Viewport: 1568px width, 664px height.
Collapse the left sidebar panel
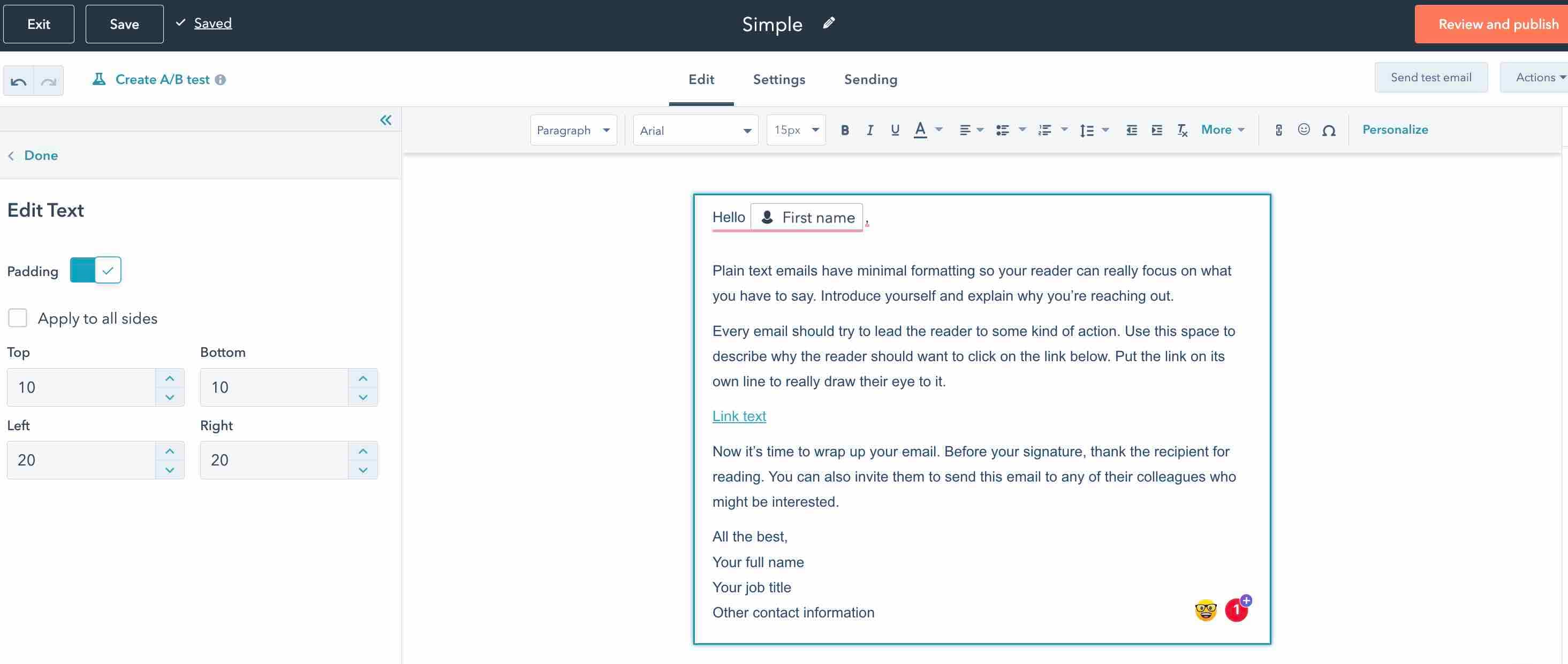(x=385, y=120)
